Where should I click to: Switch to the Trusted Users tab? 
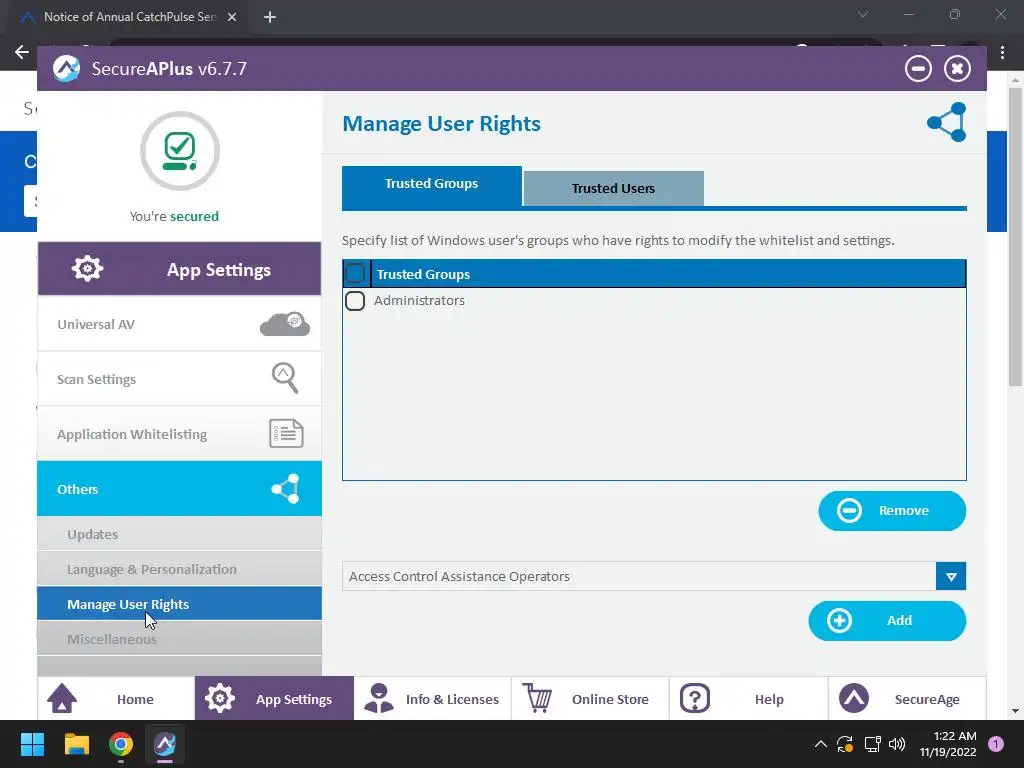[x=613, y=188]
